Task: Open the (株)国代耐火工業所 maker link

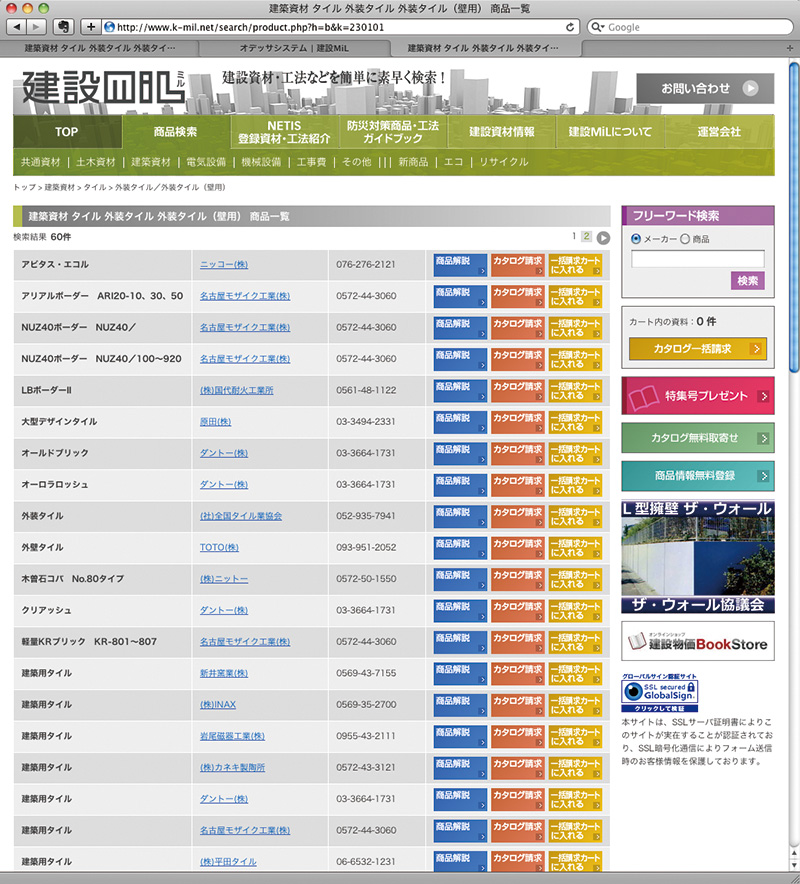Action: pyautogui.click(x=237, y=390)
